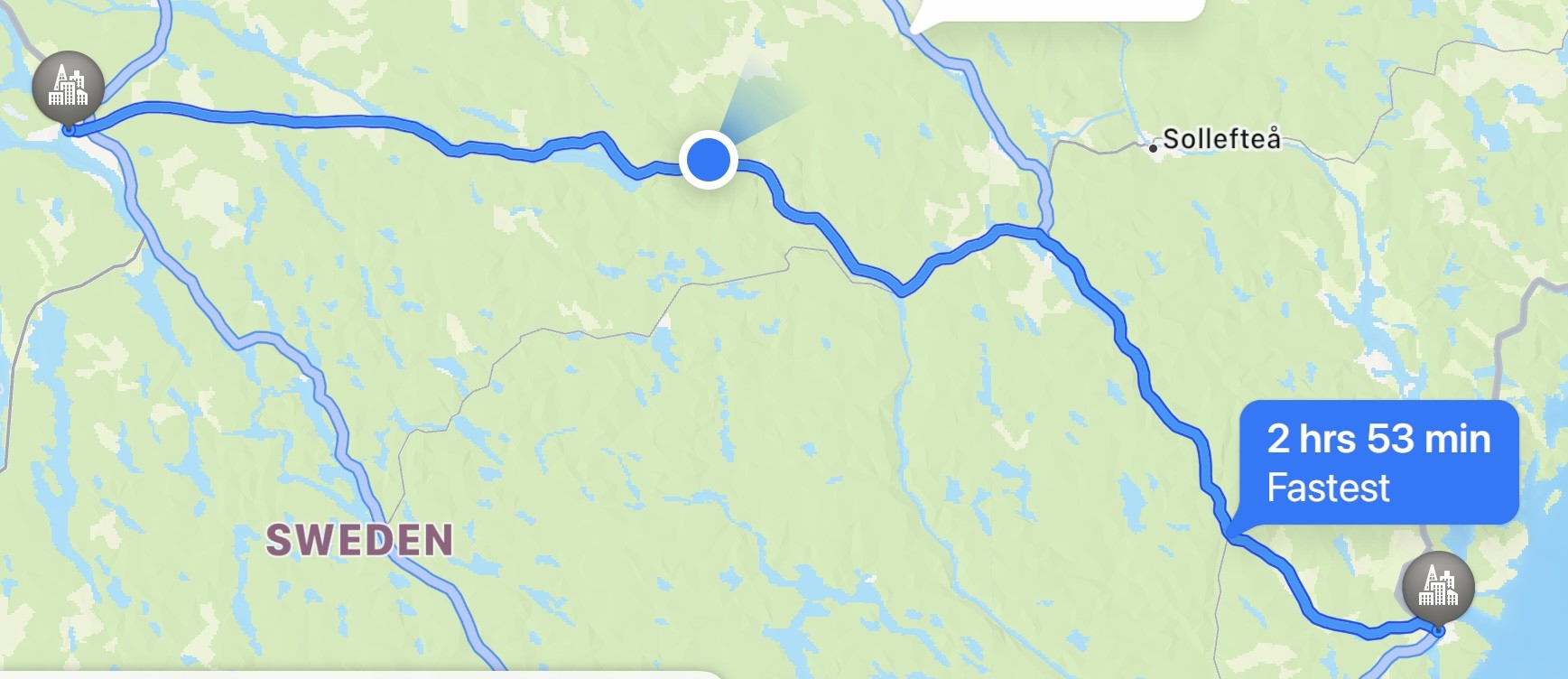Select the 2 hrs 53 min route callout
The height and width of the screenshot is (679, 1568).
[x=1378, y=462]
